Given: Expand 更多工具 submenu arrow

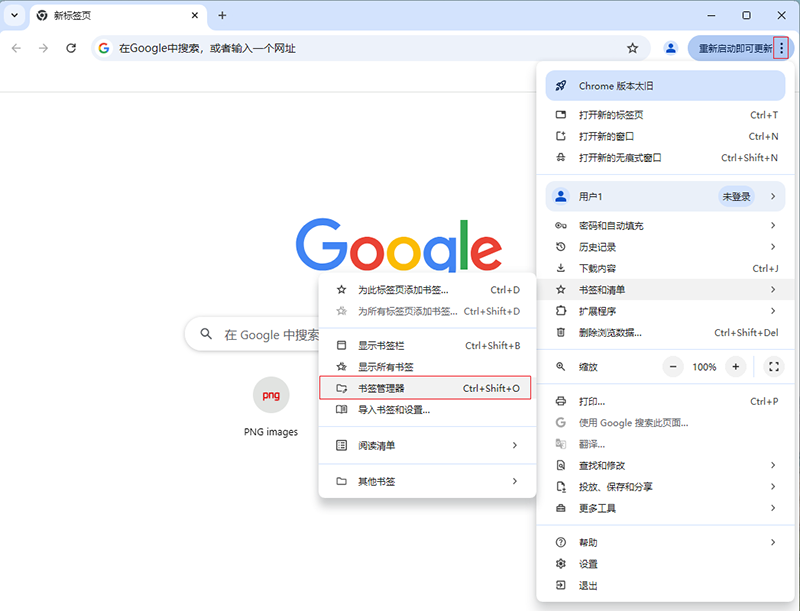Looking at the screenshot, I should pyautogui.click(x=773, y=508).
